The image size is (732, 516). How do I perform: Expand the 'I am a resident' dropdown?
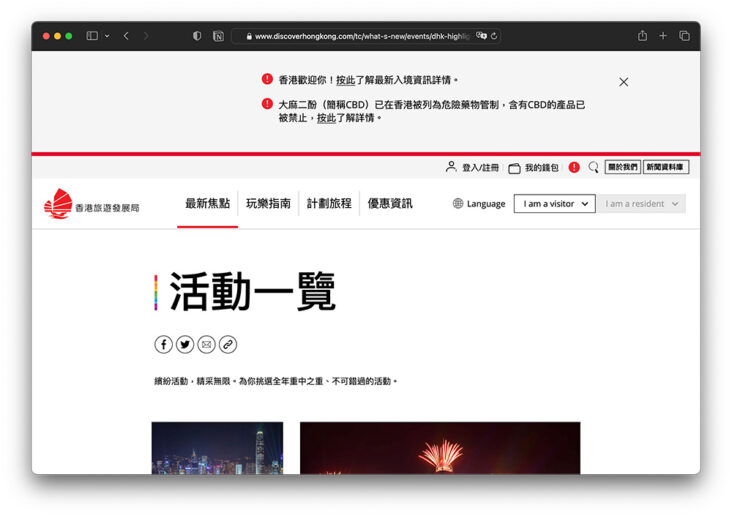point(643,204)
